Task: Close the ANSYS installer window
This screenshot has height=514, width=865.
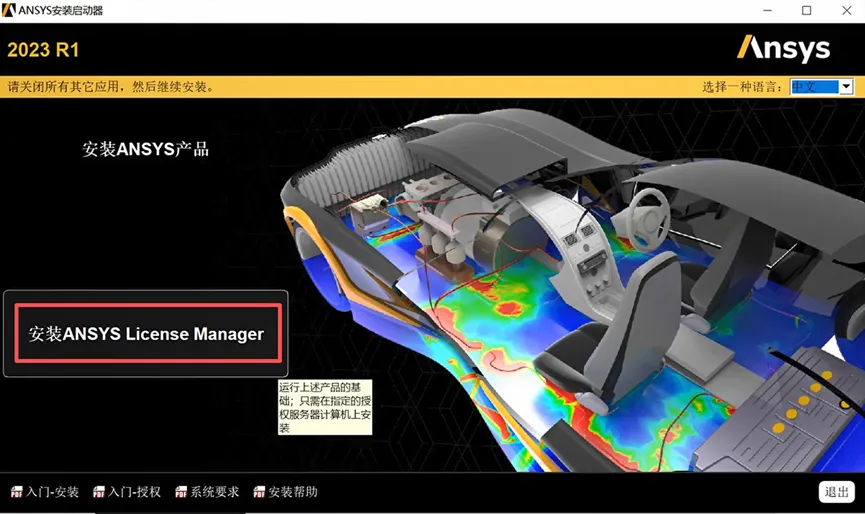Action: point(846,10)
